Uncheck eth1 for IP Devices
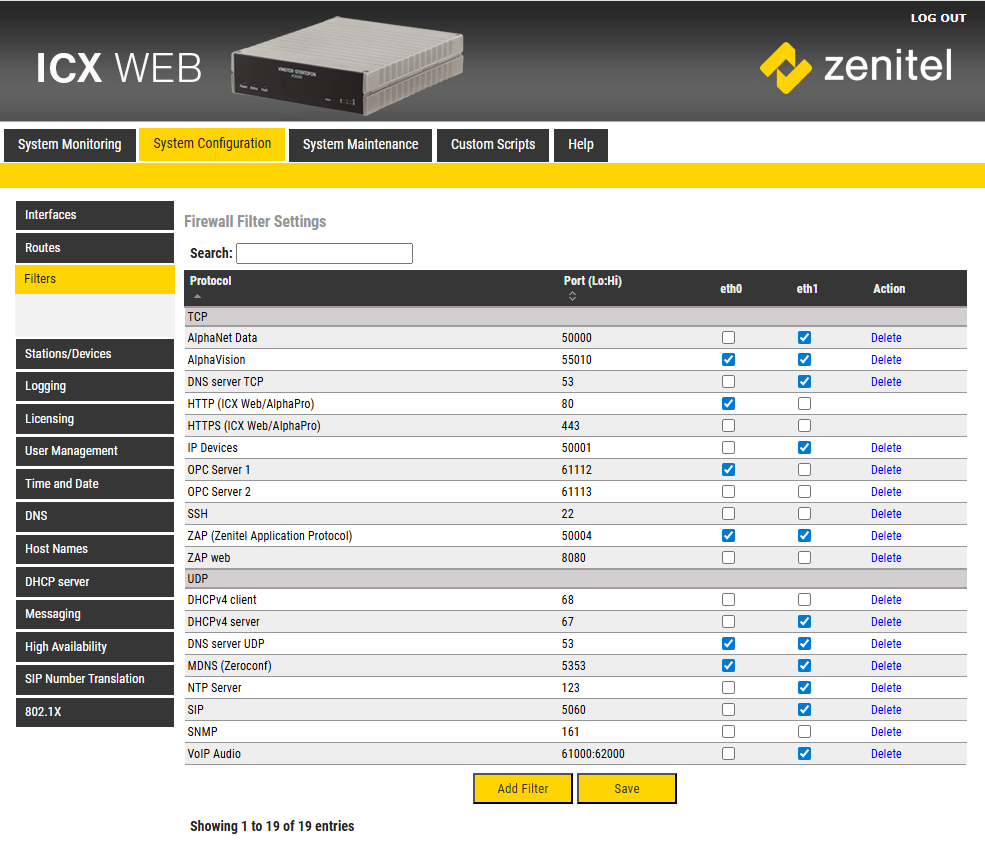The image size is (985, 842). [804, 447]
